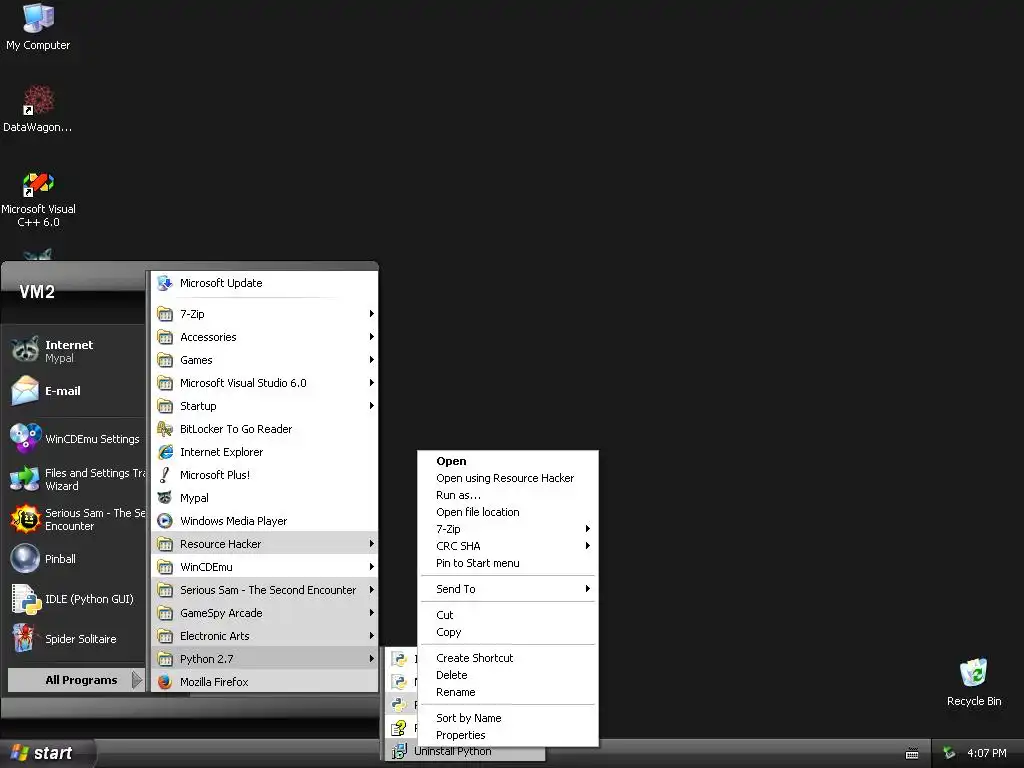
Task: Click the IDLE (Python GUI) icon
Action: coord(26,599)
